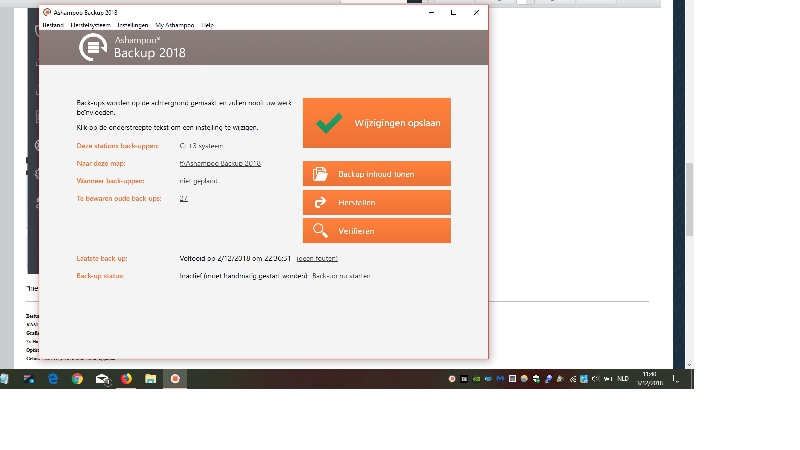Screen dimensions: 800x450
Task: Open the Herstelsysteem menu
Action: 90,25
